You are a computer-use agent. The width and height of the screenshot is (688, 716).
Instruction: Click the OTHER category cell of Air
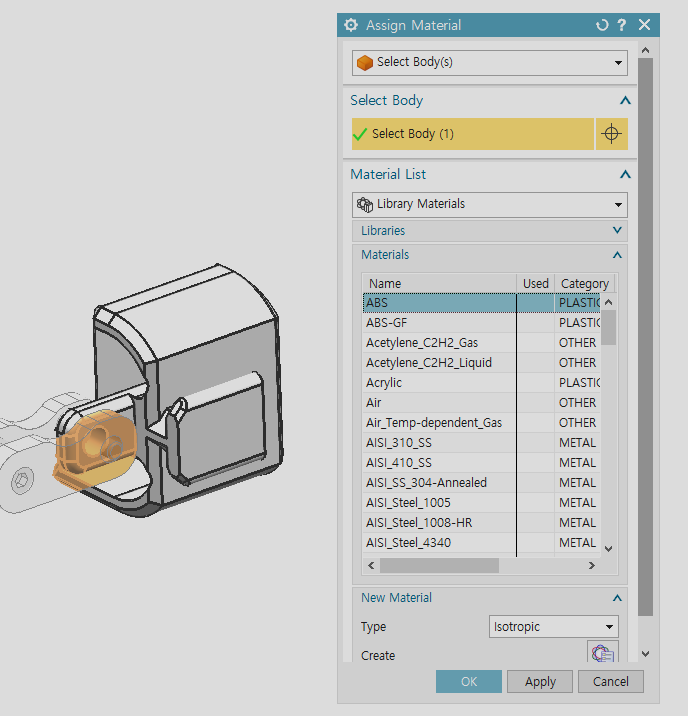578,403
